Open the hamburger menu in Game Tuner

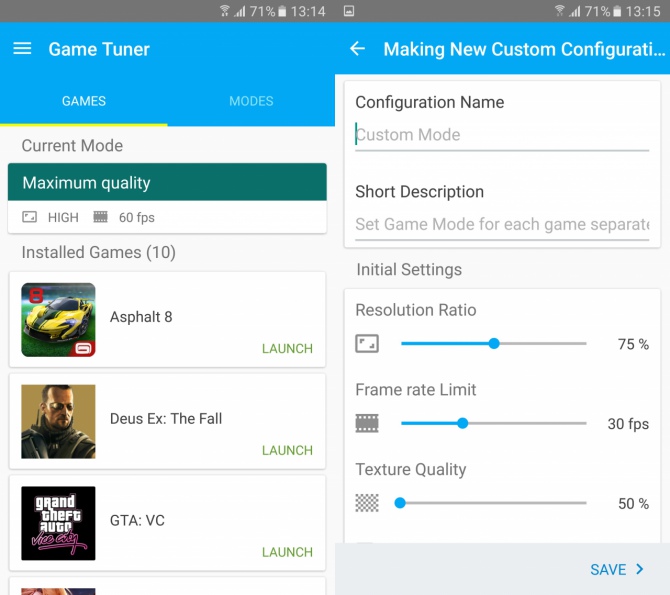tap(22, 49)
